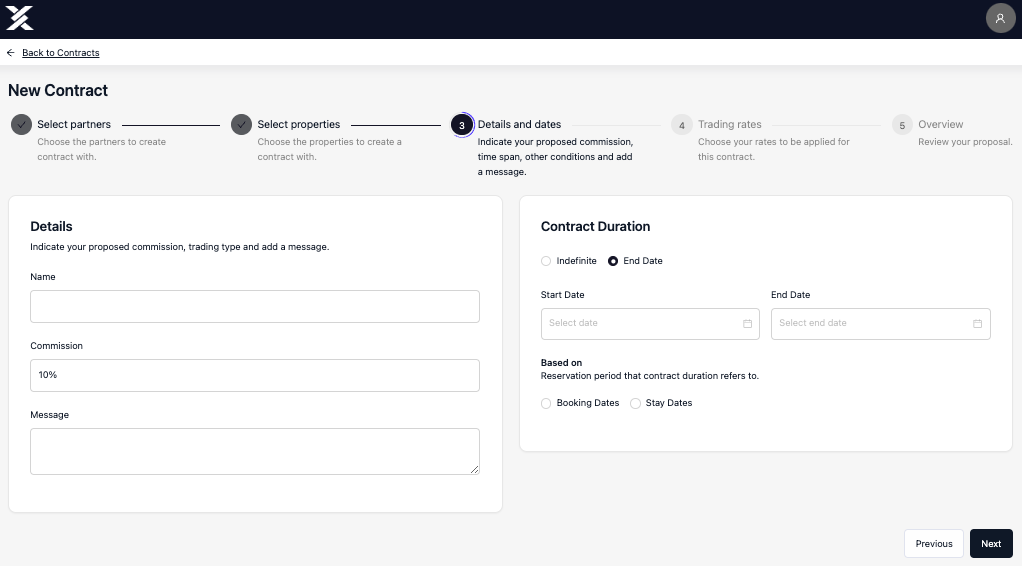Click the Contract Duration heading
This screenshot has width=1022, height=566.
point(595,226)
